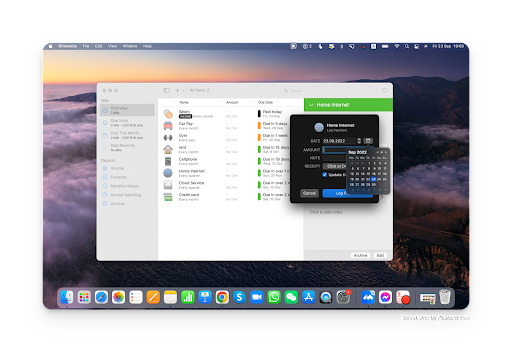Open the Help menu
The width and height of the screenshot is (512, 363).
click(147, 46)
